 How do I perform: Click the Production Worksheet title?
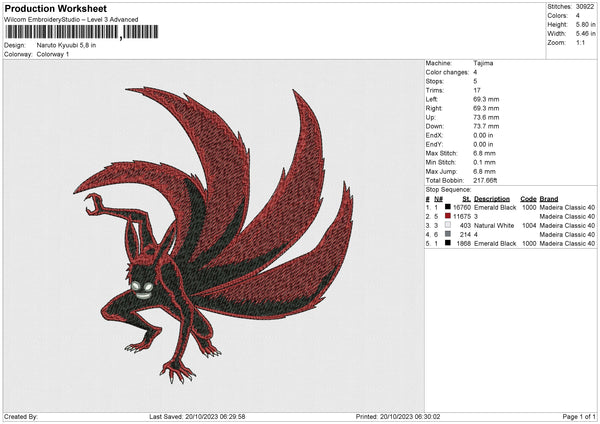pyautogui.click(x=55, y=8)
